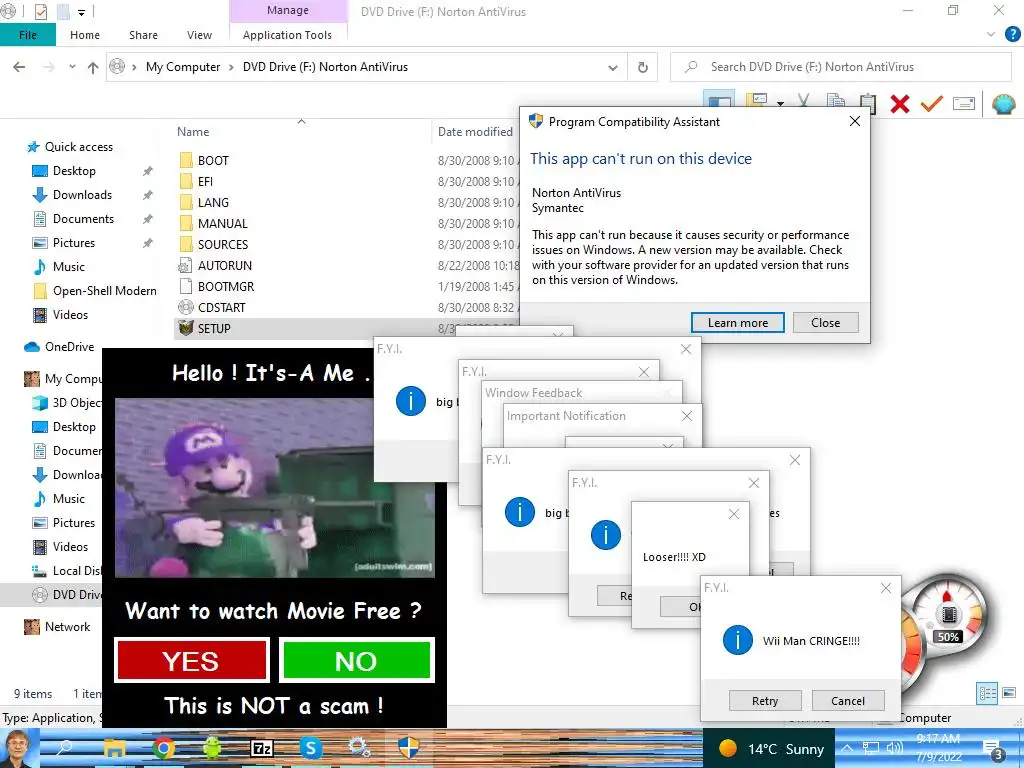Click the Cut scissors toolbar icon

803,102
